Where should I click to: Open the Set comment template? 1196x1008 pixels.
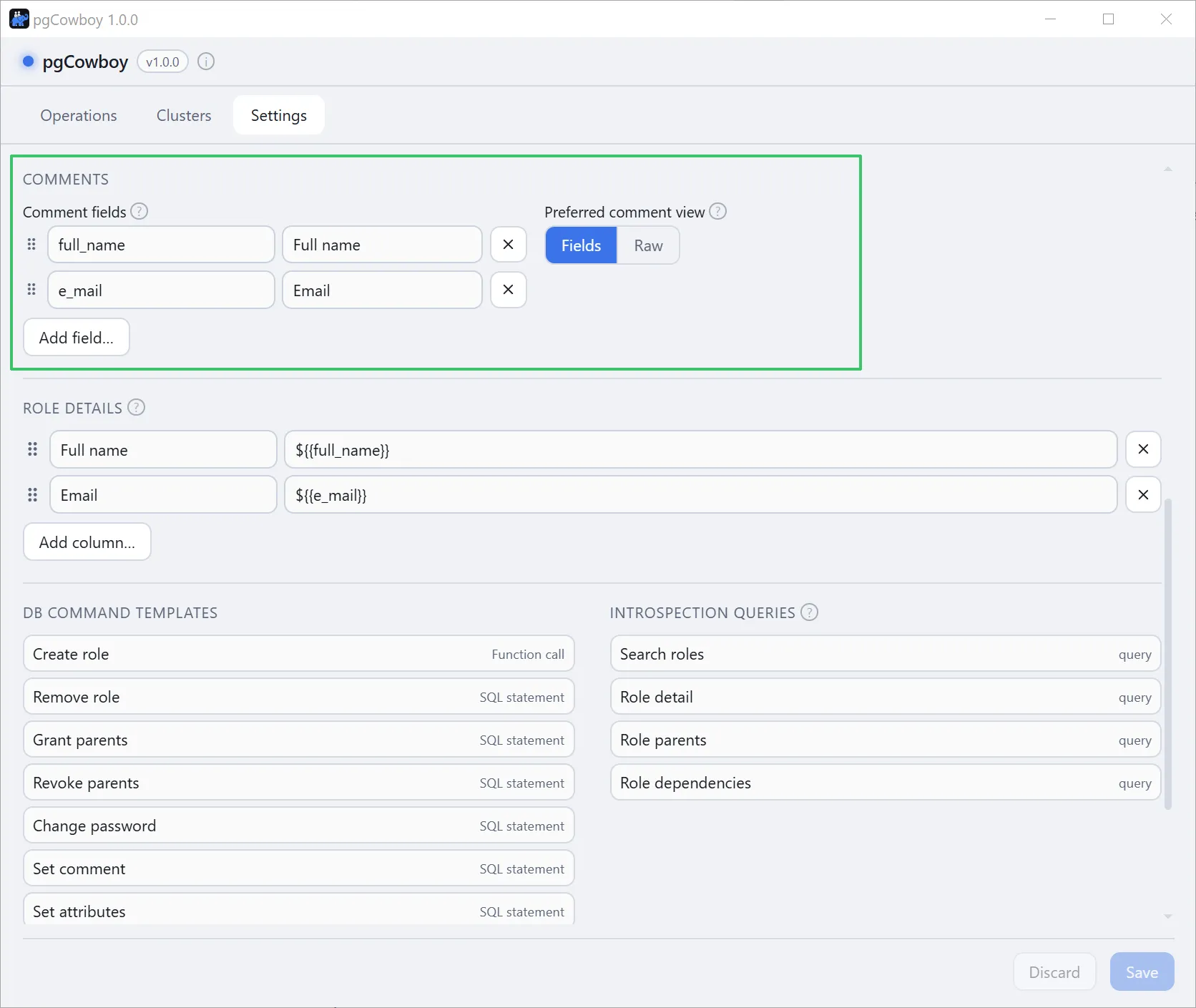tap(299, 868)
